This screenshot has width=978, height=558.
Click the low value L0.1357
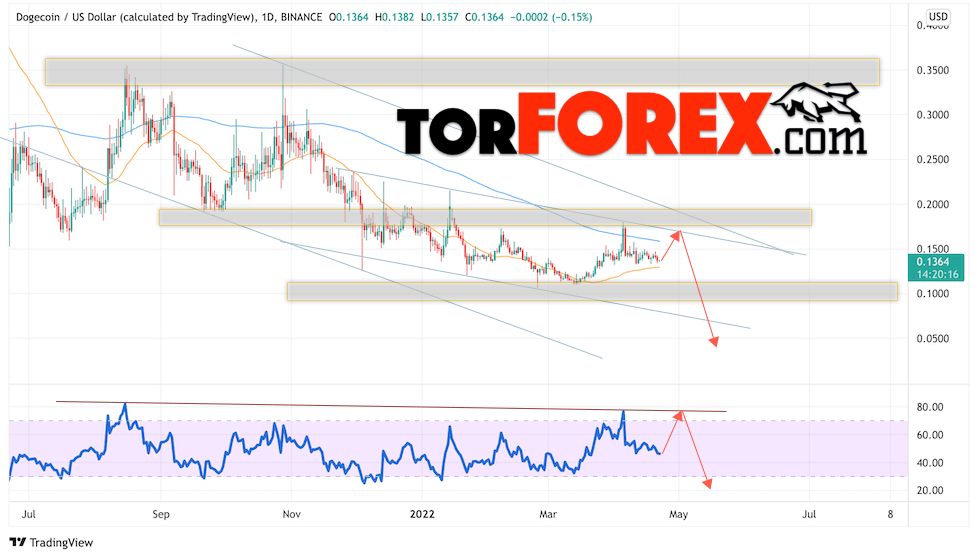pos(440,17)
